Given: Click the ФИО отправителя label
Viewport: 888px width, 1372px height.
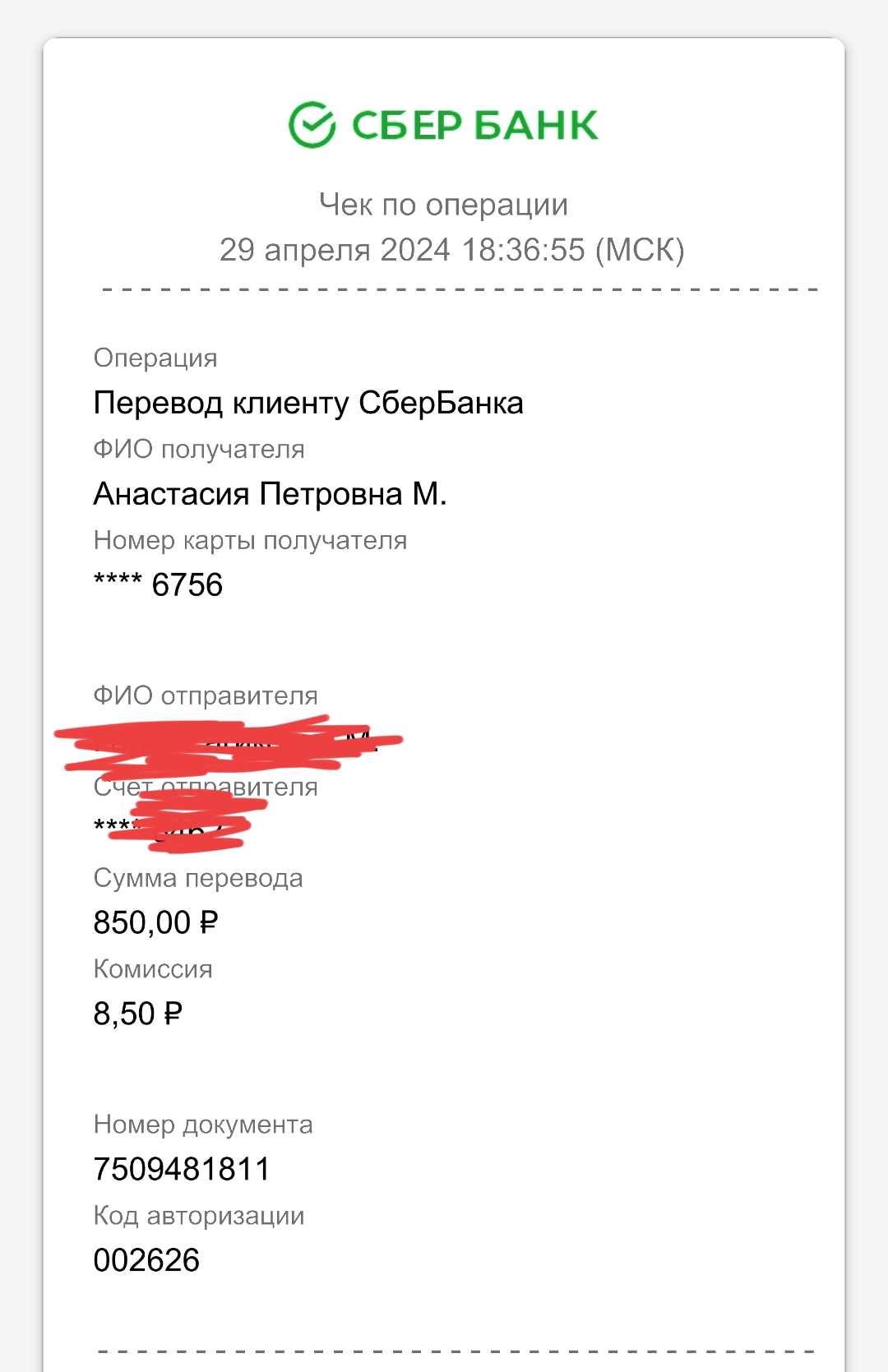Looking at the screenshot, I should tap(206, 695).
